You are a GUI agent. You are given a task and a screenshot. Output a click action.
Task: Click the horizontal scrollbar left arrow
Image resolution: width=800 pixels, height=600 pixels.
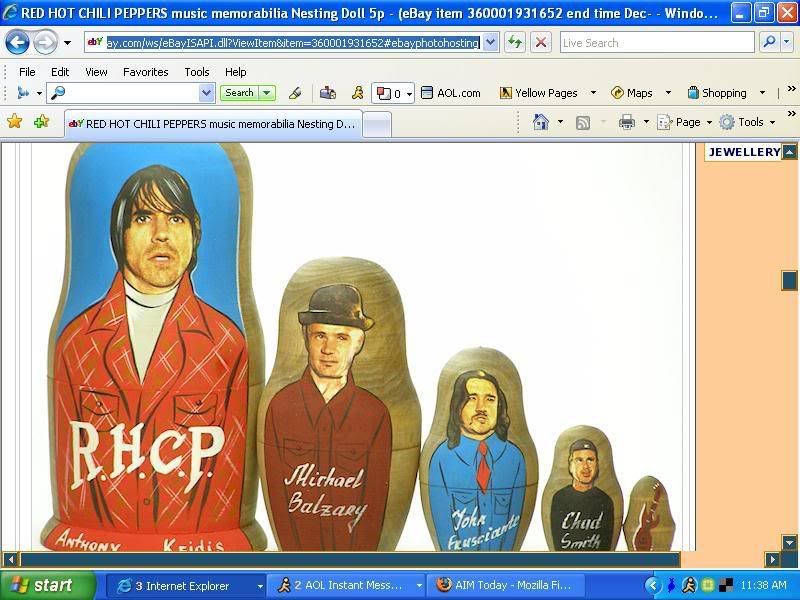10,559
